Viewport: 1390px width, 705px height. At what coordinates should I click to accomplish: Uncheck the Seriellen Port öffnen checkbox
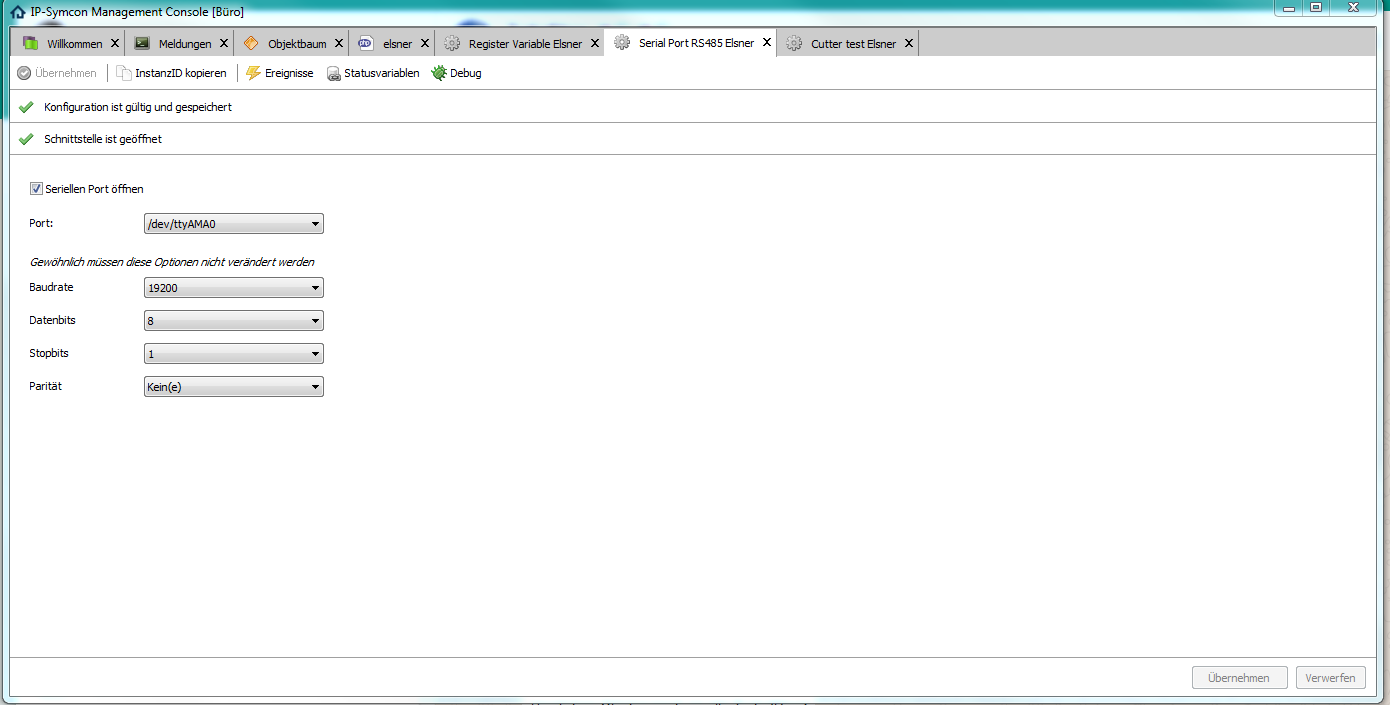37,189
